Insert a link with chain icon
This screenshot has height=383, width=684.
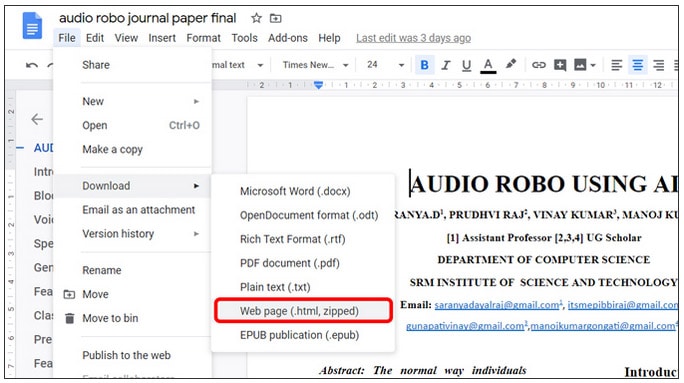(x=539, y=65)
